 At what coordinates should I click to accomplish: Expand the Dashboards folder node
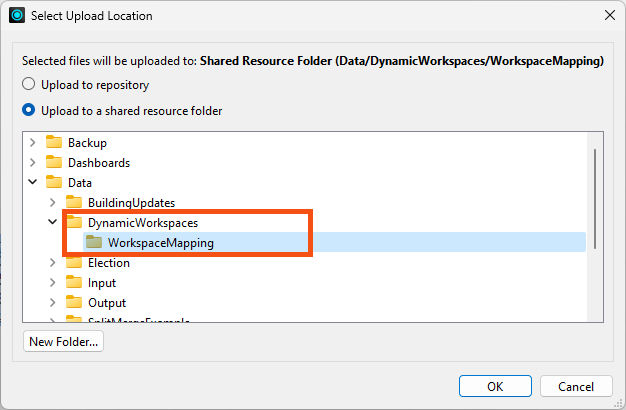33,163
